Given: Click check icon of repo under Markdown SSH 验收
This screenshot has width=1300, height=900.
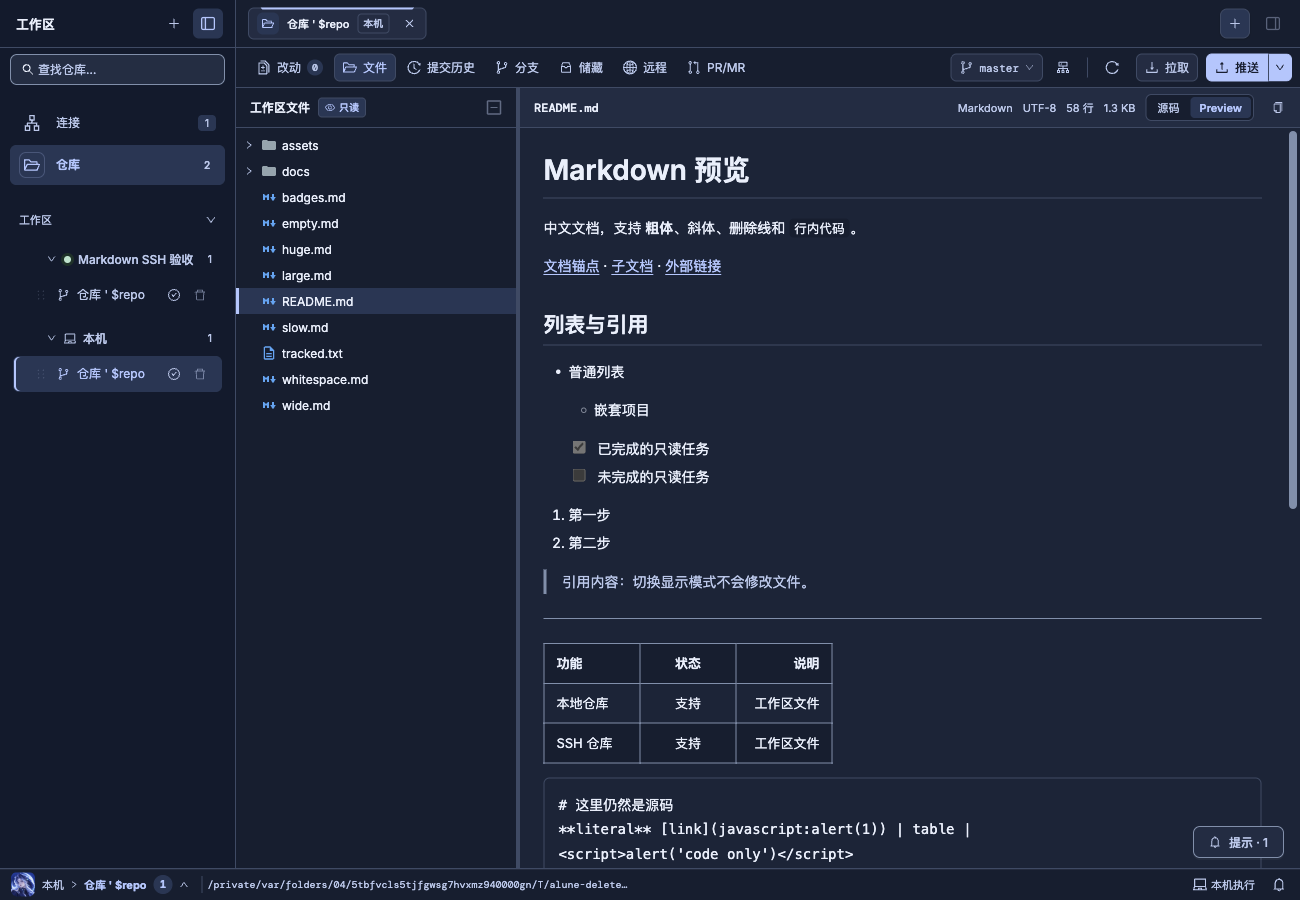Looking at the screenshot, I should click(x=174, y=295).
